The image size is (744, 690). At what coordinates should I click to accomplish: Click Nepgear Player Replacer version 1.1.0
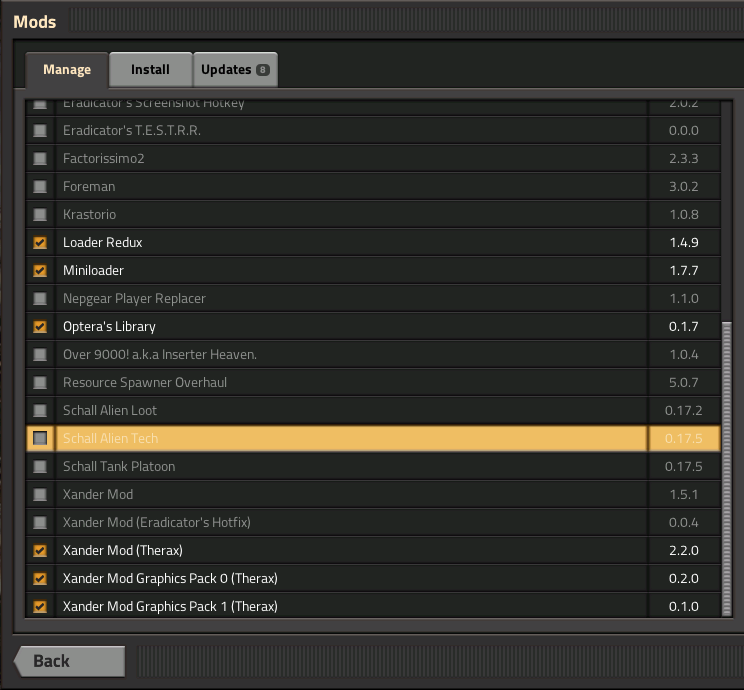684,298
